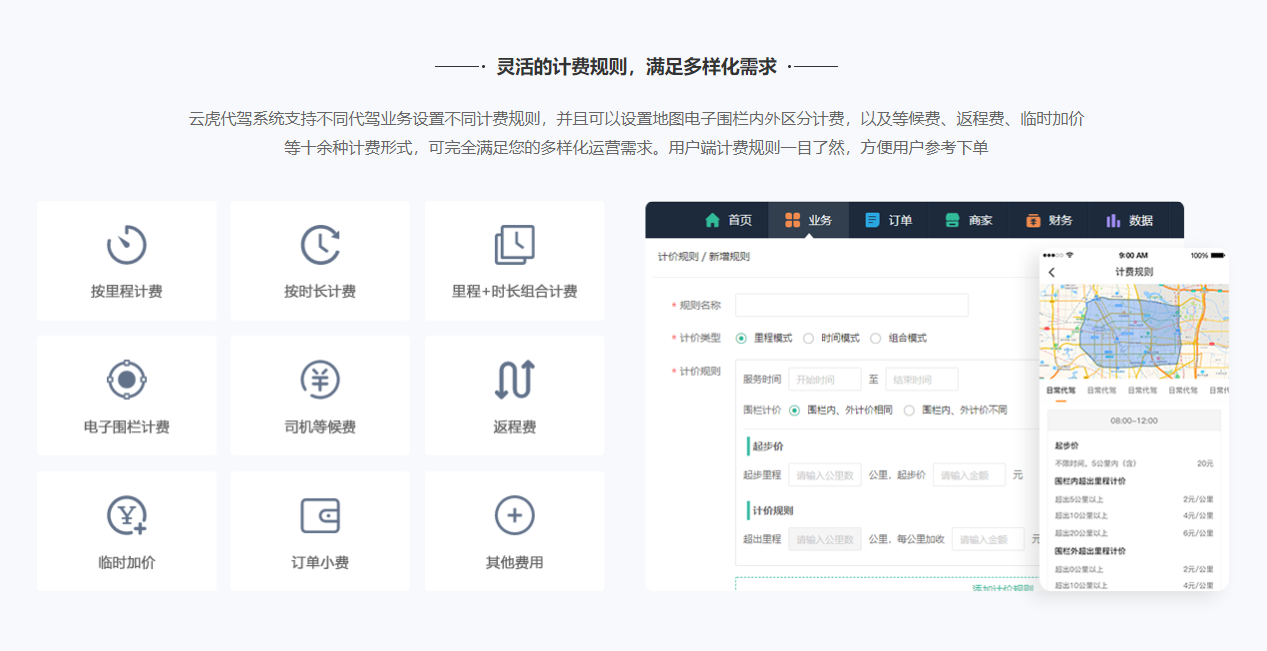Switch to the 数据 tab
Viewport: 1267px width, 651px height.
1130,220
